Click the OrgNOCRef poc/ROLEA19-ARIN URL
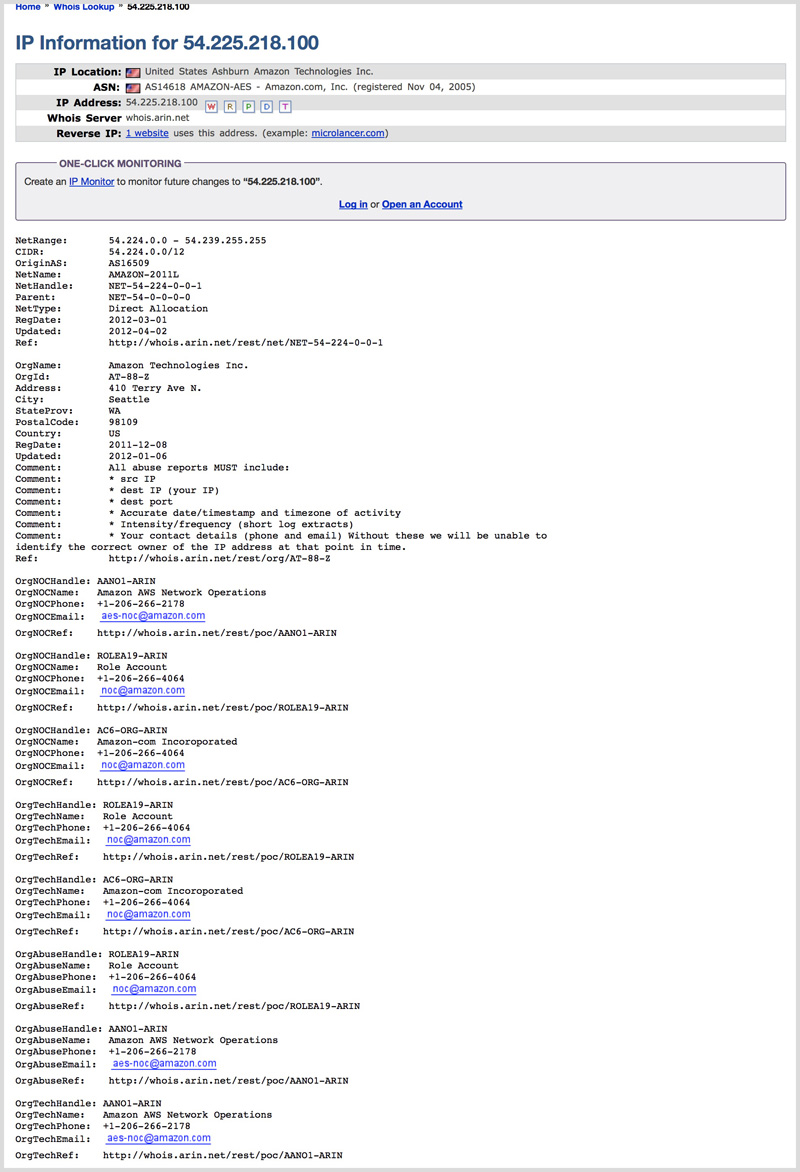 tap(223, 708)
